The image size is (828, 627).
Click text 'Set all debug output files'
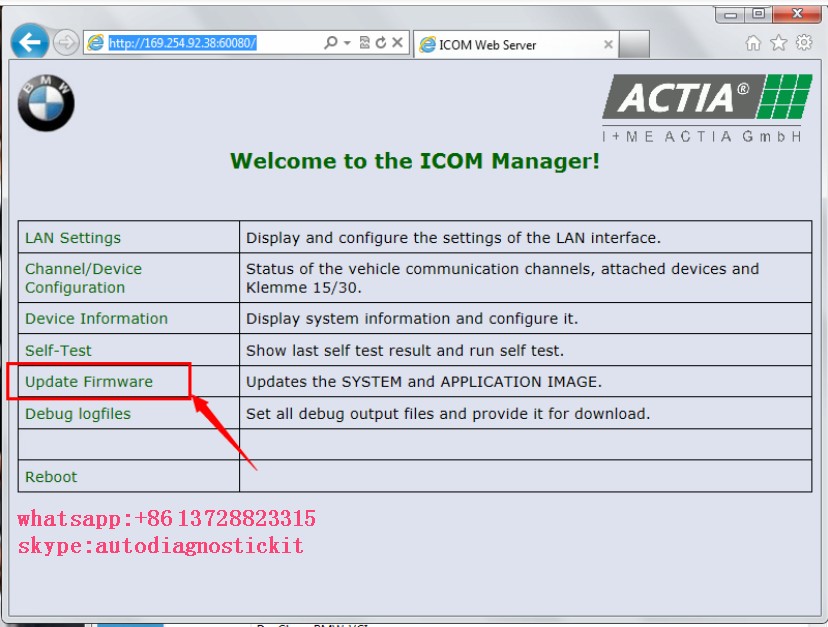tap(340, 414)
